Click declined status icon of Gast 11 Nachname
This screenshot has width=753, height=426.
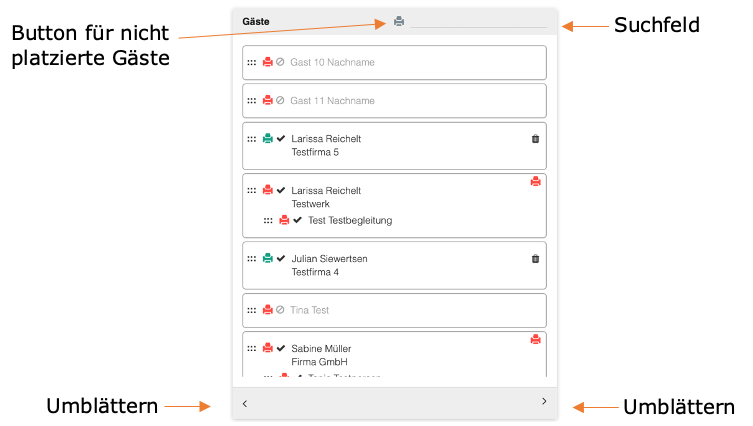(x=281, y=100)
